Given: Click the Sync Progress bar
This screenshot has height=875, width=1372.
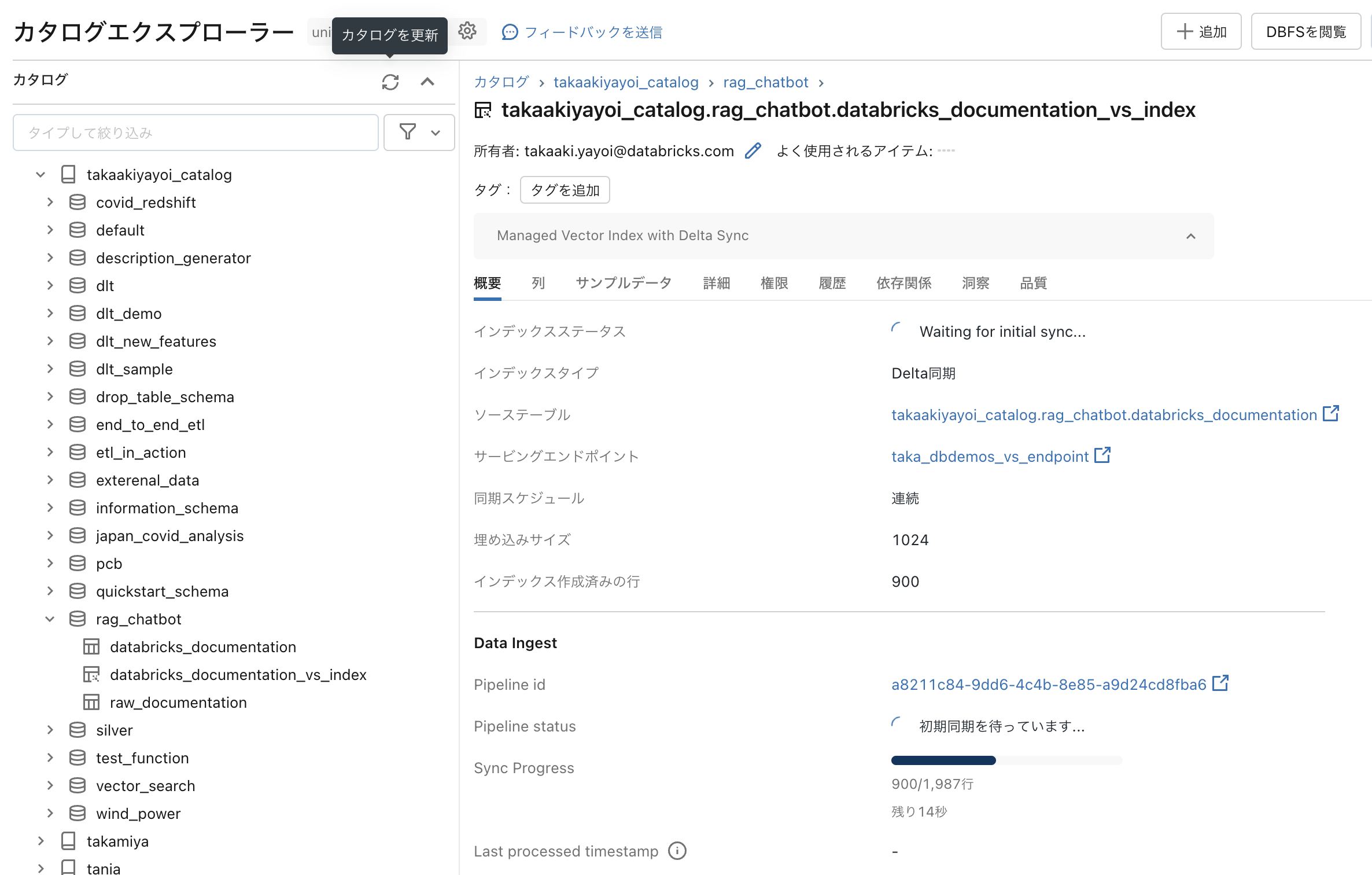Looking at the screenshot, I should (x=1006, y=760).
